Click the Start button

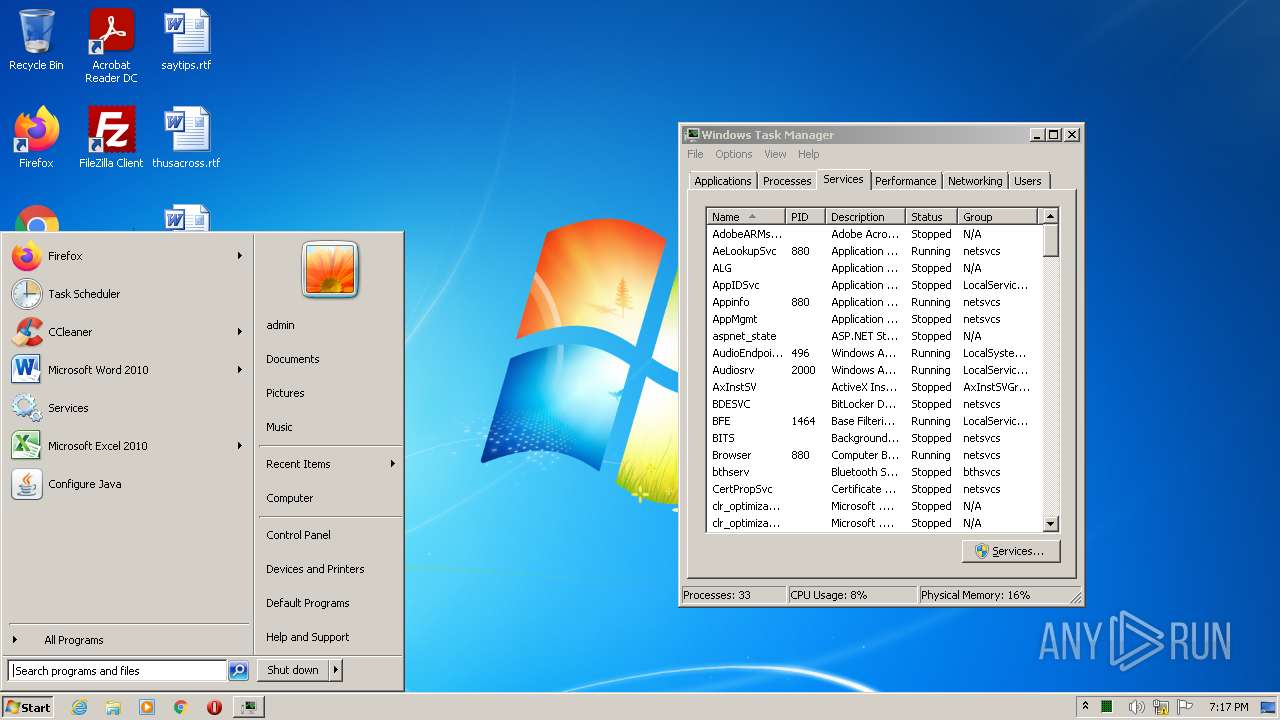tap(28, 707)
